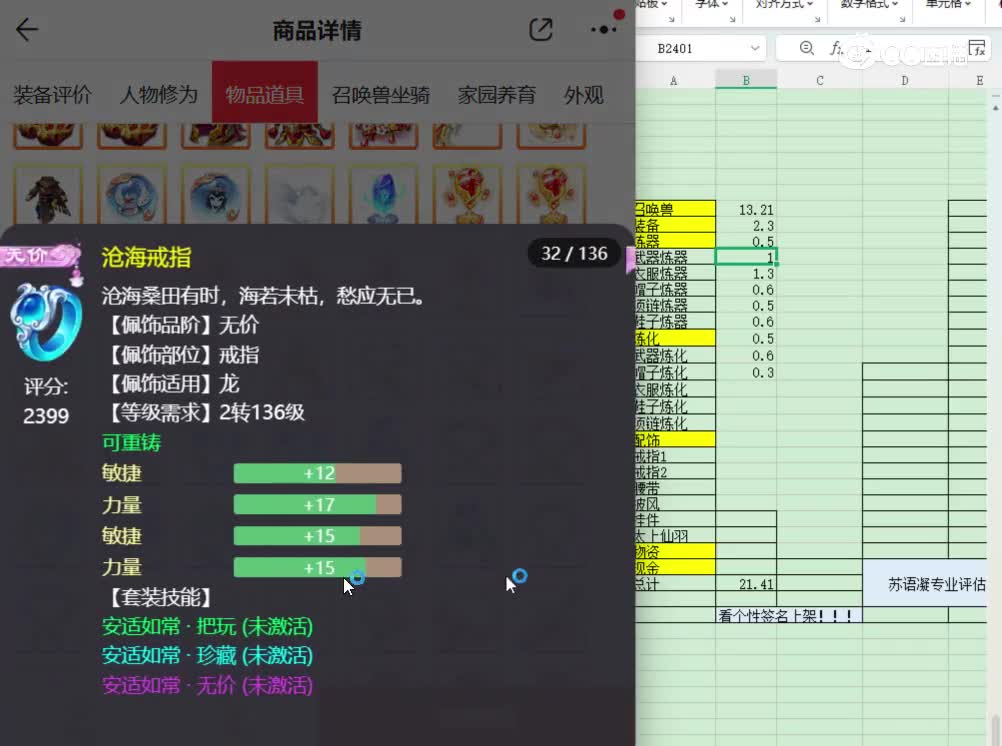Click the 32 / 136 item counter badge
This screenshot has width=1002, height=746.
[x=574, y=254]
